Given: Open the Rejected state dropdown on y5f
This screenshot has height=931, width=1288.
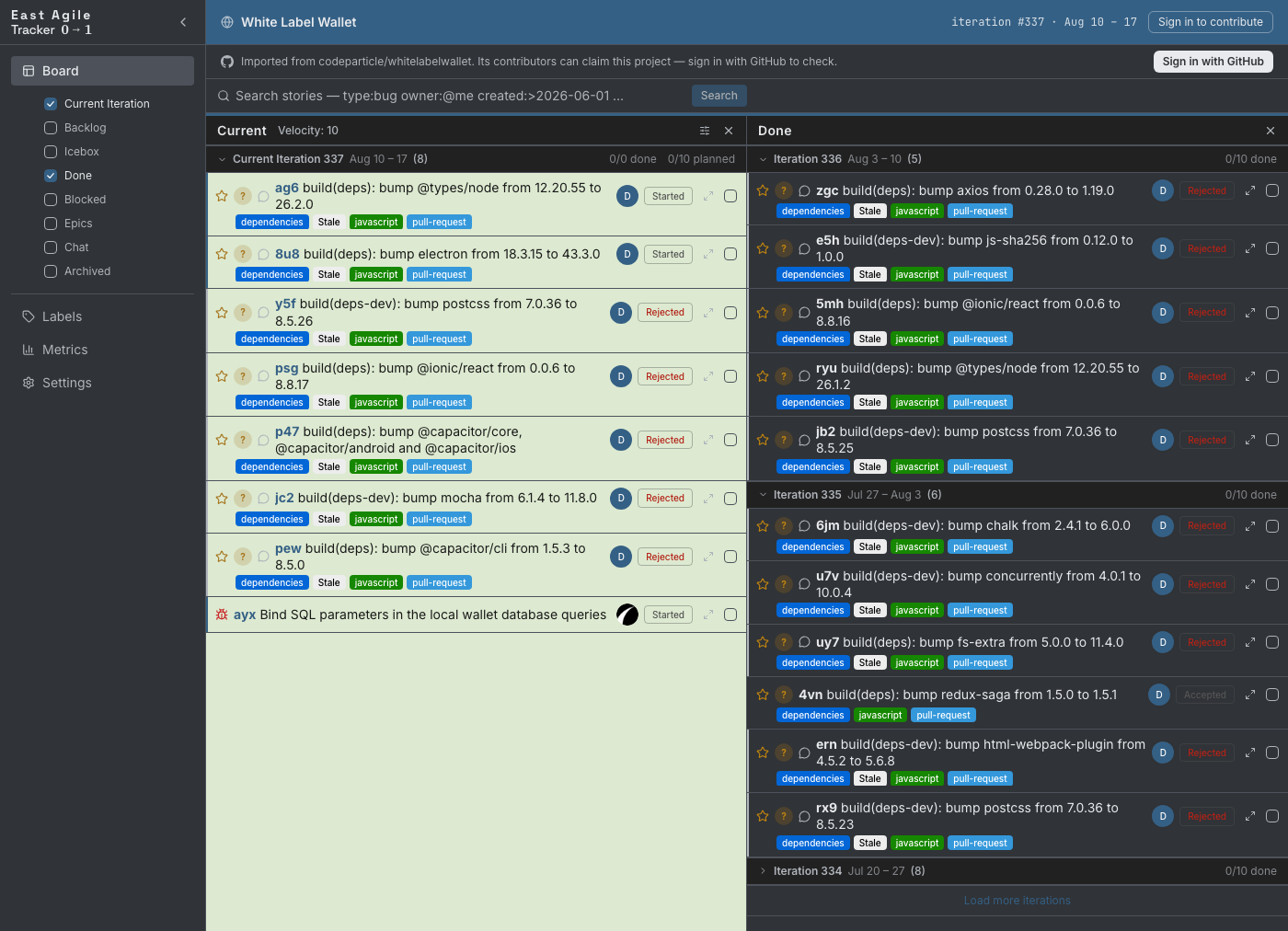Looking at the screenshot, I should click(665, 313).
